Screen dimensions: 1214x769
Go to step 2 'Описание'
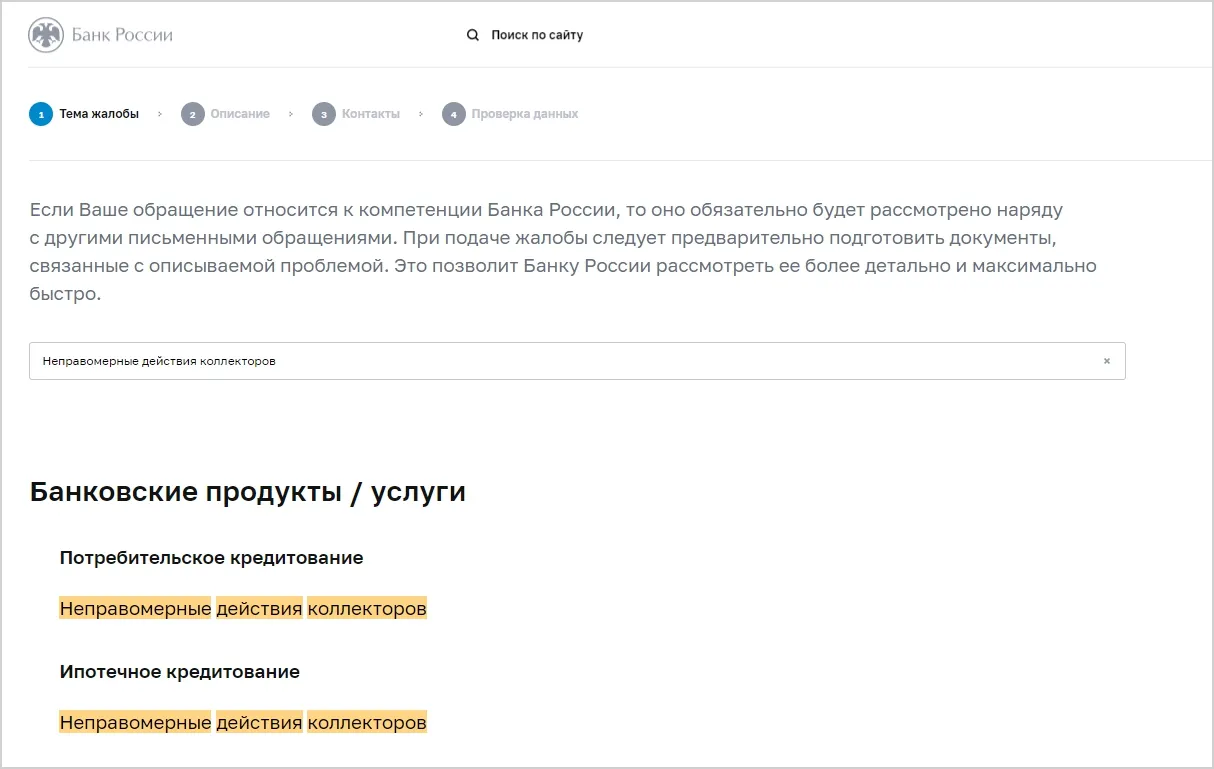pos(225,114)
